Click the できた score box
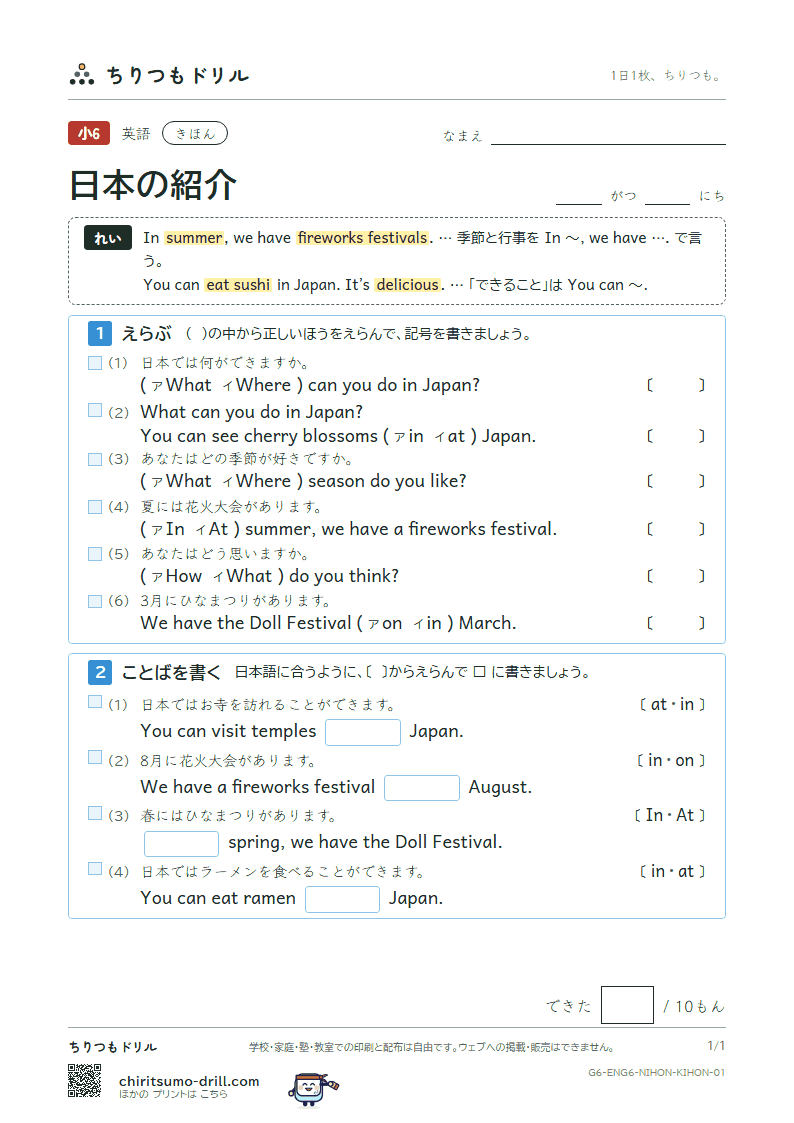This screenshot has height=1123, width=794. (x=627, y=1005)
